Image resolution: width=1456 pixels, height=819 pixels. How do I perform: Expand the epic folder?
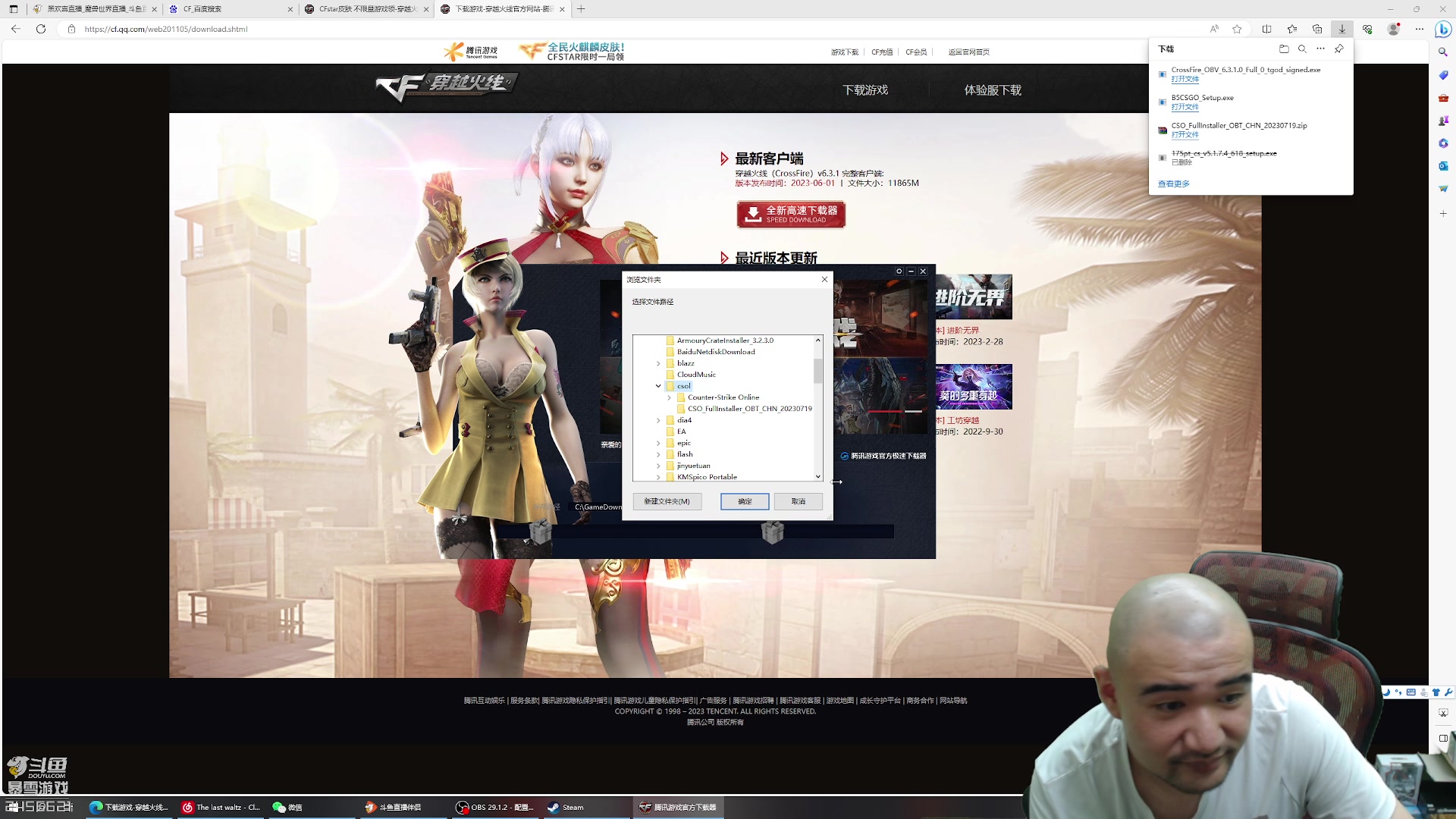point(658,443)
